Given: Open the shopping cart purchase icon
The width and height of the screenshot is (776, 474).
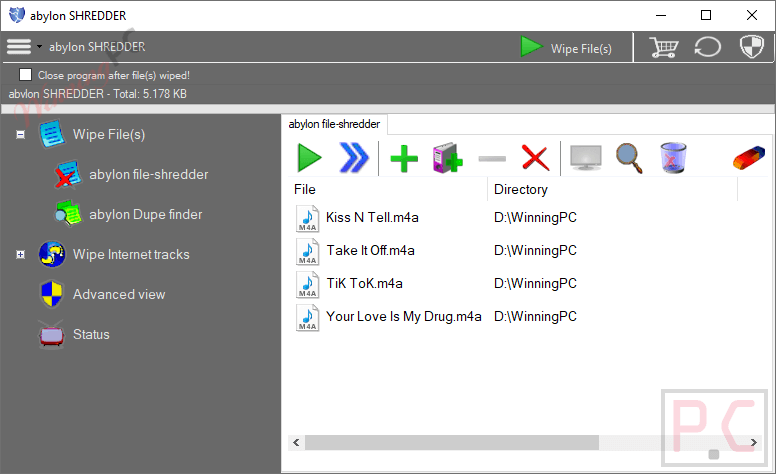Looking at the screenshot, I should pos(664,47).
